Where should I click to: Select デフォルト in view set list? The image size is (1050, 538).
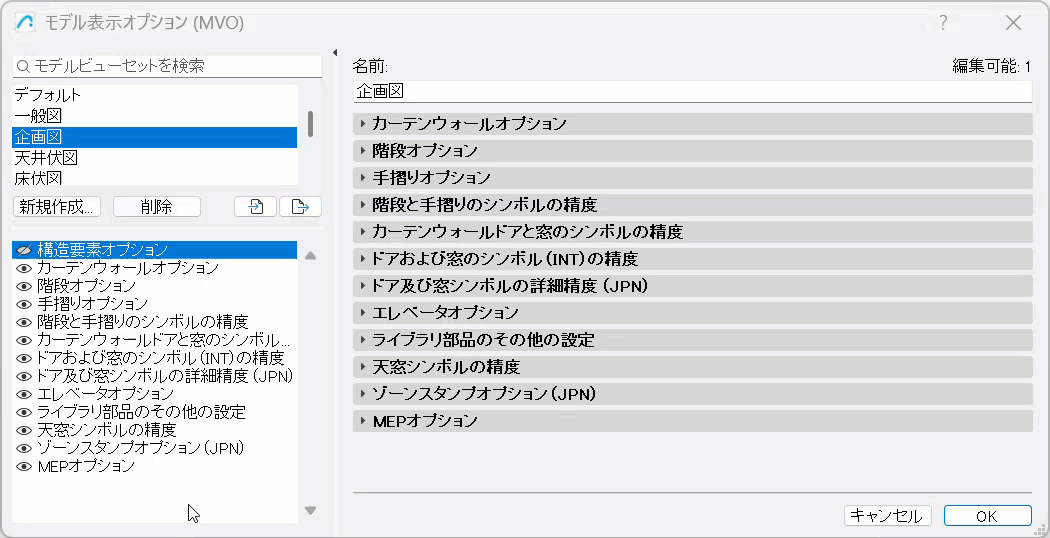point(155,95)
